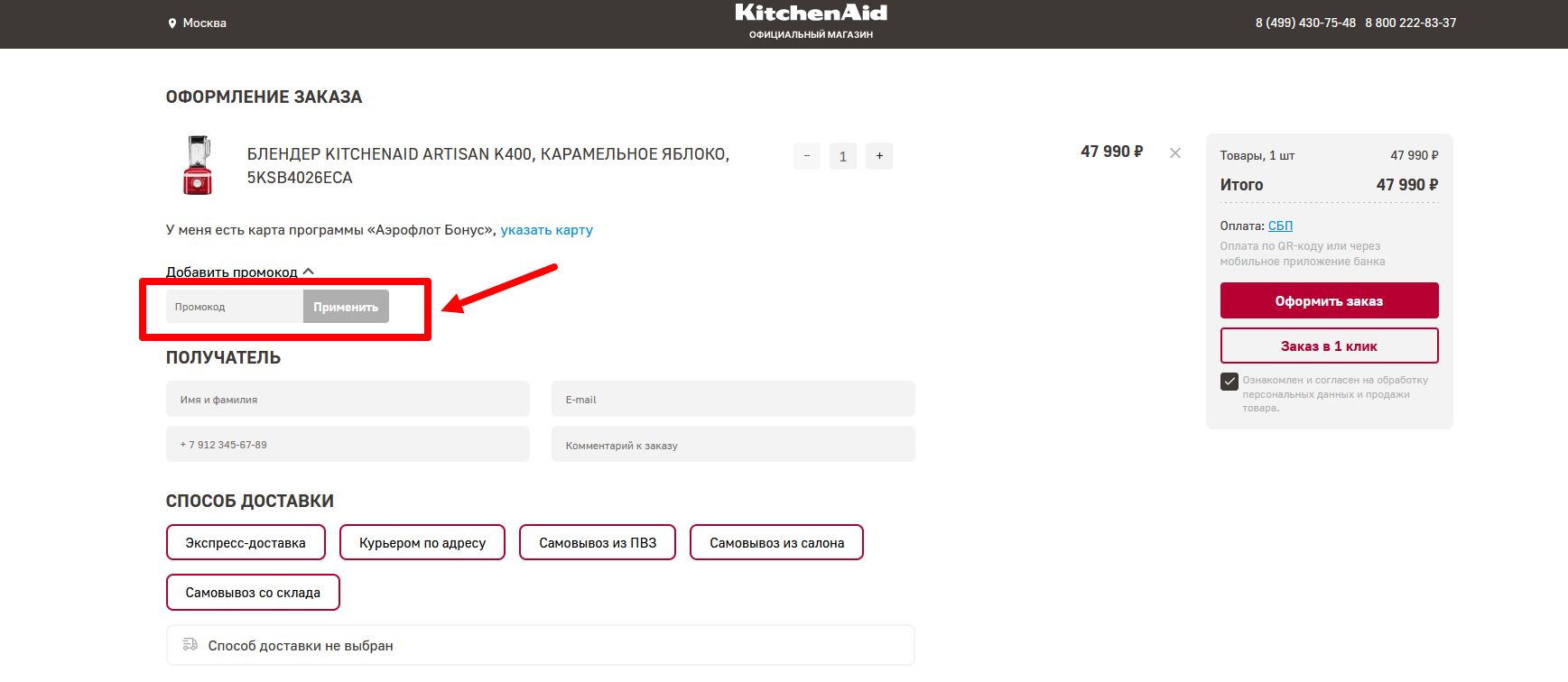Select Самовывоз со склада delivery method
1568x682 pixels.
point(253,592)
